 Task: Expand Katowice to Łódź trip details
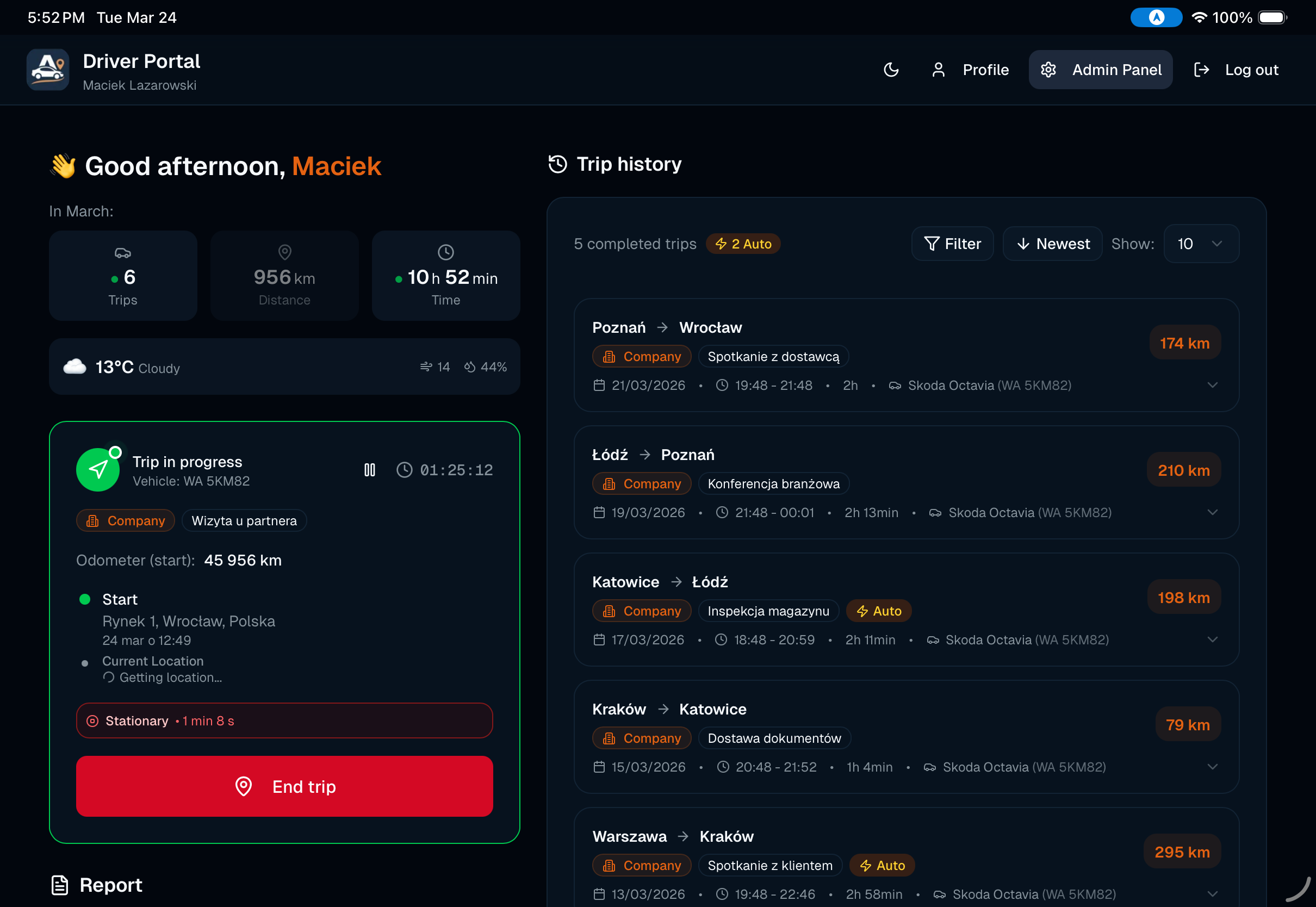(1213, 639)
